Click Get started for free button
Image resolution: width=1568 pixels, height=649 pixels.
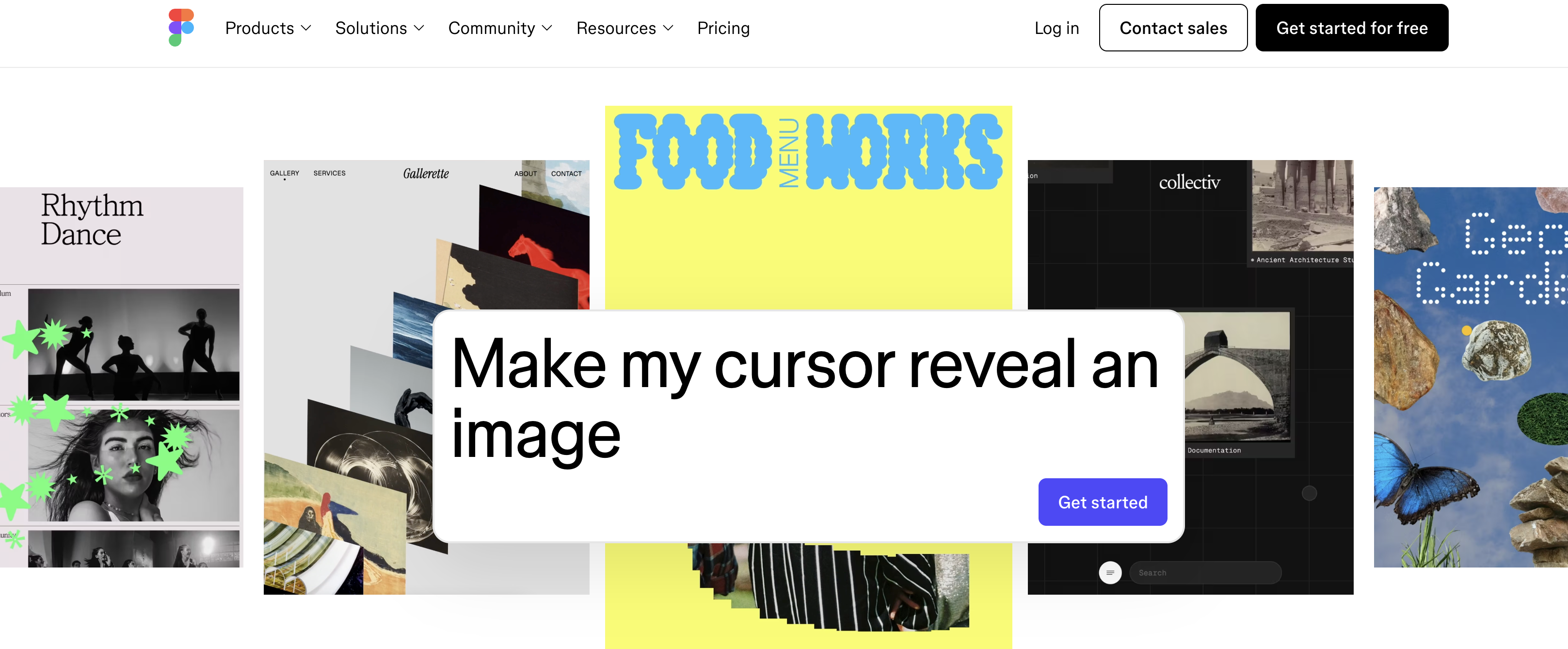coord(1352,28)
